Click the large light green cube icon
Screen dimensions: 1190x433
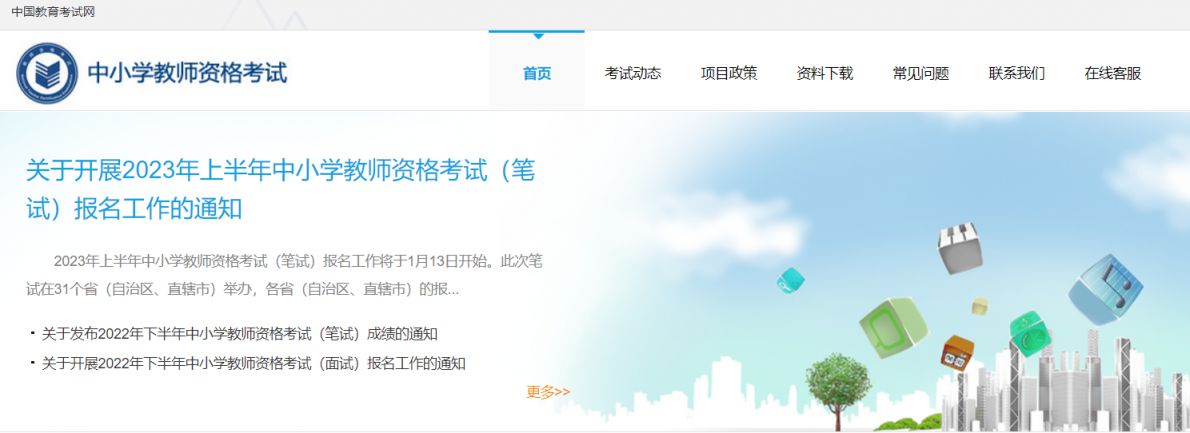point(893,328)
